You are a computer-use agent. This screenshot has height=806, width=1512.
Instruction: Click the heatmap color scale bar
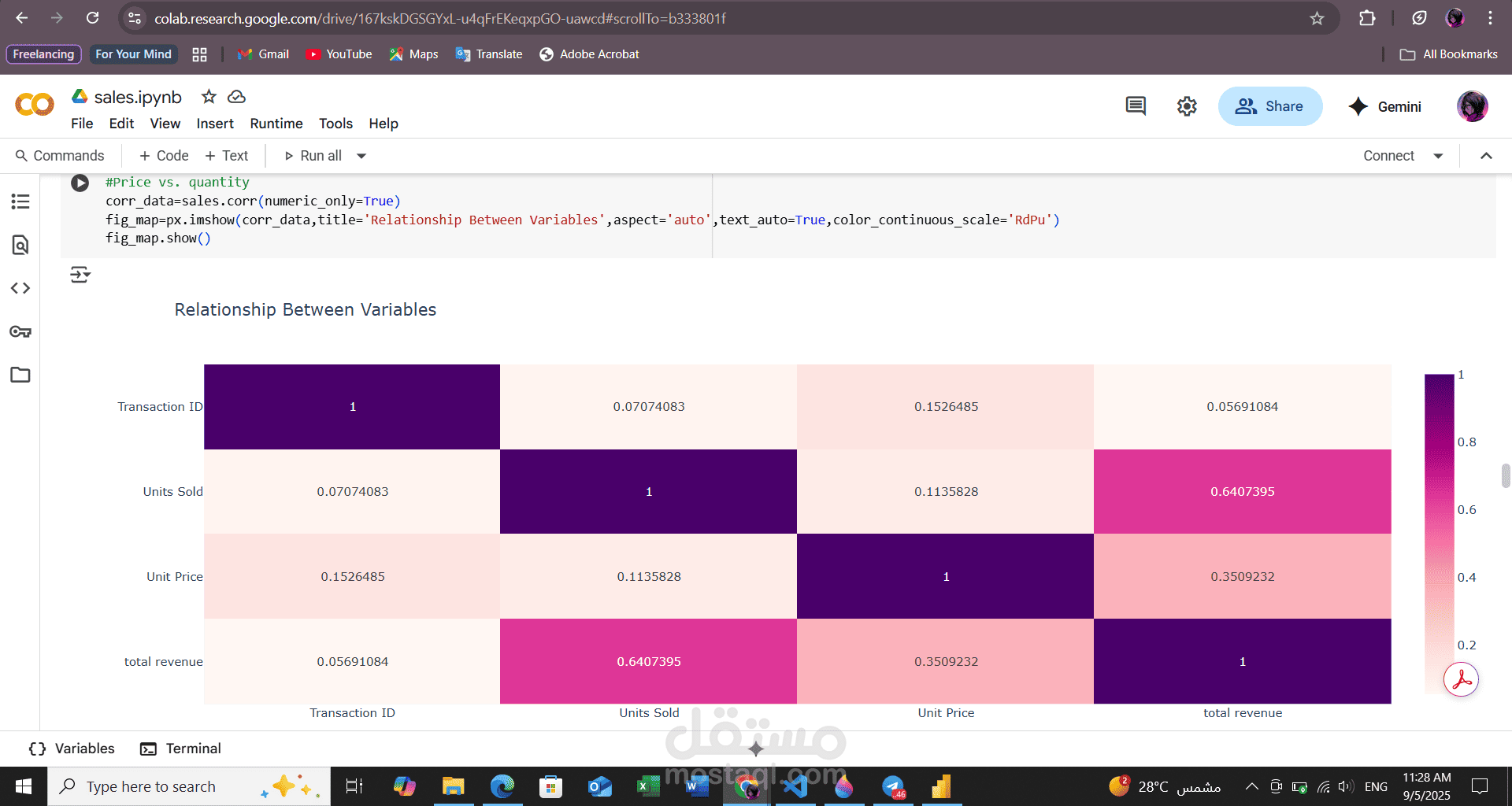1439,534
